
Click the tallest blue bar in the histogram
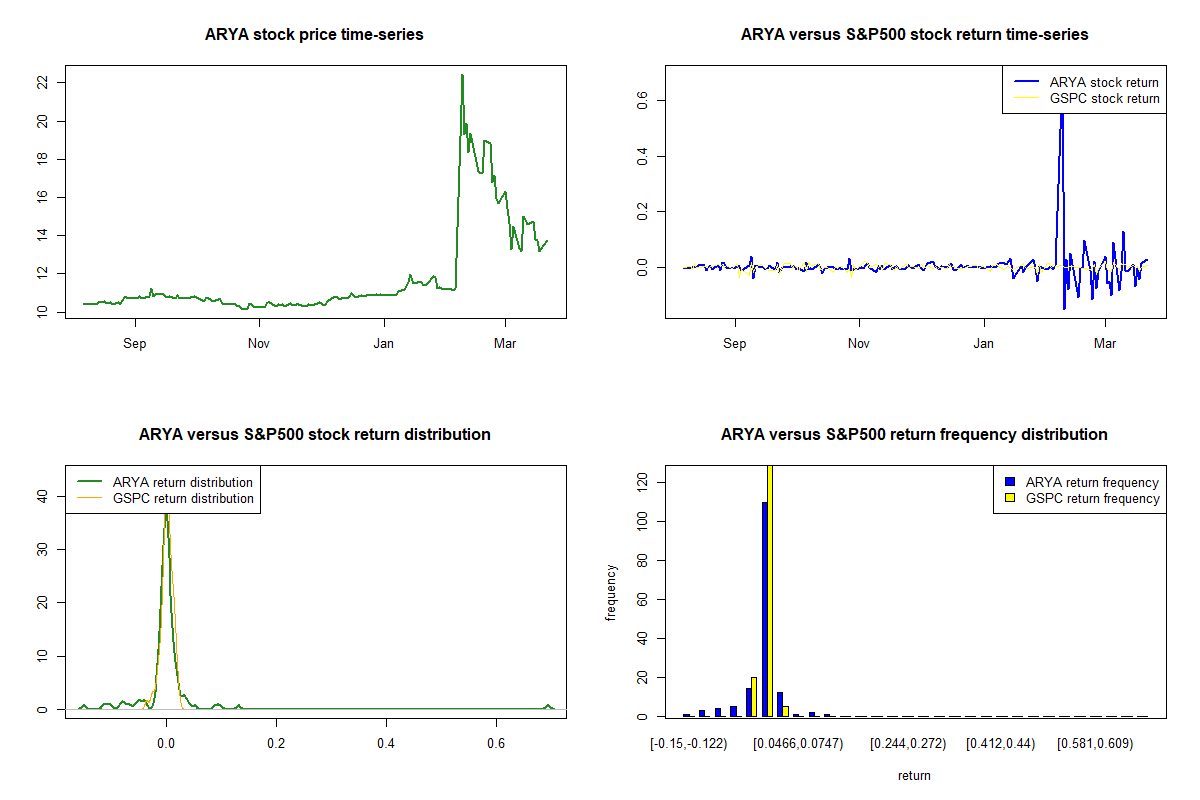pyautogui.click(x=764, y=608)
